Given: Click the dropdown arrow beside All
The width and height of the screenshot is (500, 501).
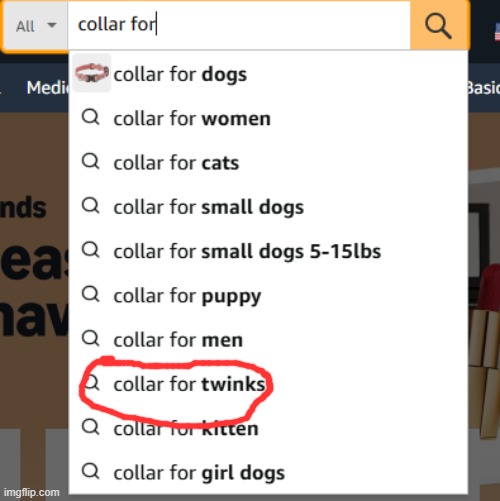Looking at the screenshot, I should pyautogui.click(x=52, y=25).
